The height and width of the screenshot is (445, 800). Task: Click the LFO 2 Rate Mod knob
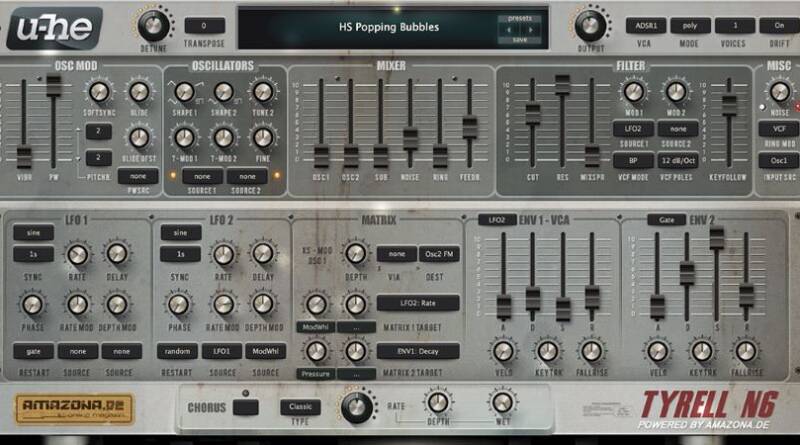[223, 304]
